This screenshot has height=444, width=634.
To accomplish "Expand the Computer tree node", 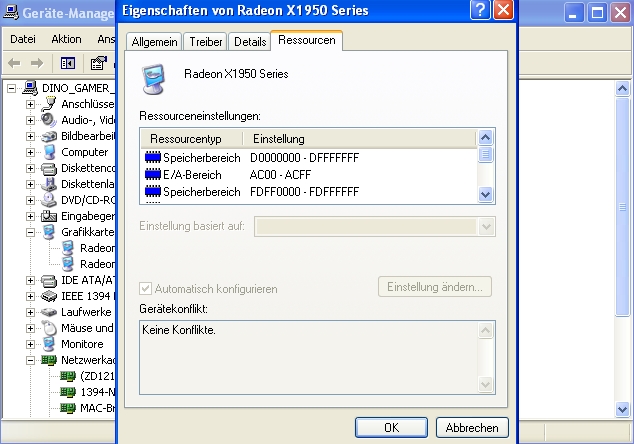I will (x=30, y=152).
